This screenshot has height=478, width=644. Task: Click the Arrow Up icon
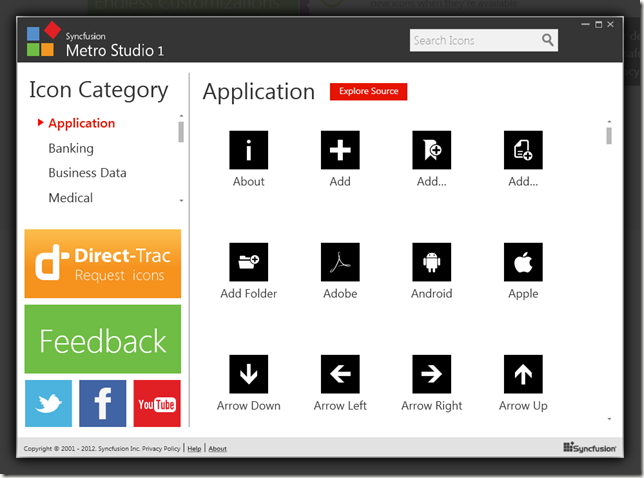pos(523,374)
